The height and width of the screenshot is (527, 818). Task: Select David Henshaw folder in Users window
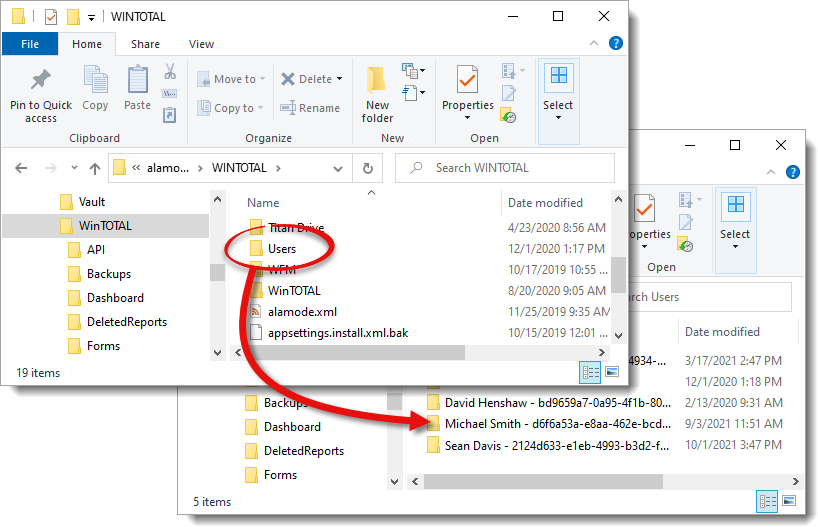click(x=548, y=403)
